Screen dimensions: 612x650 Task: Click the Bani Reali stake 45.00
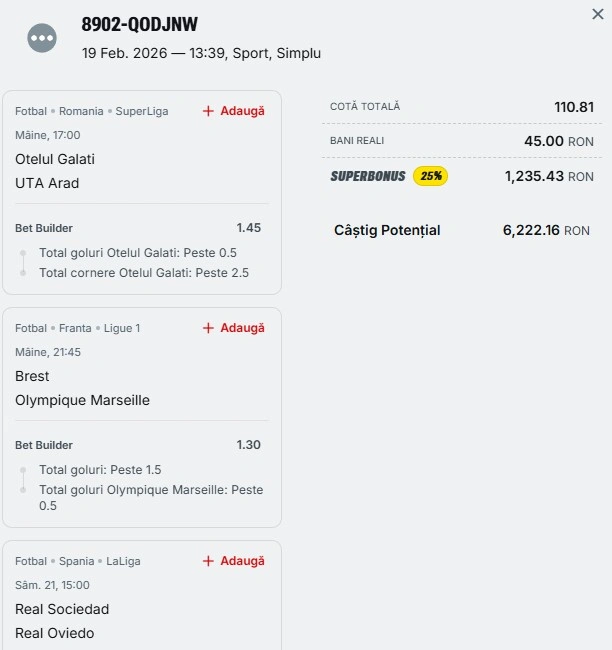click(x=544, y=141)
